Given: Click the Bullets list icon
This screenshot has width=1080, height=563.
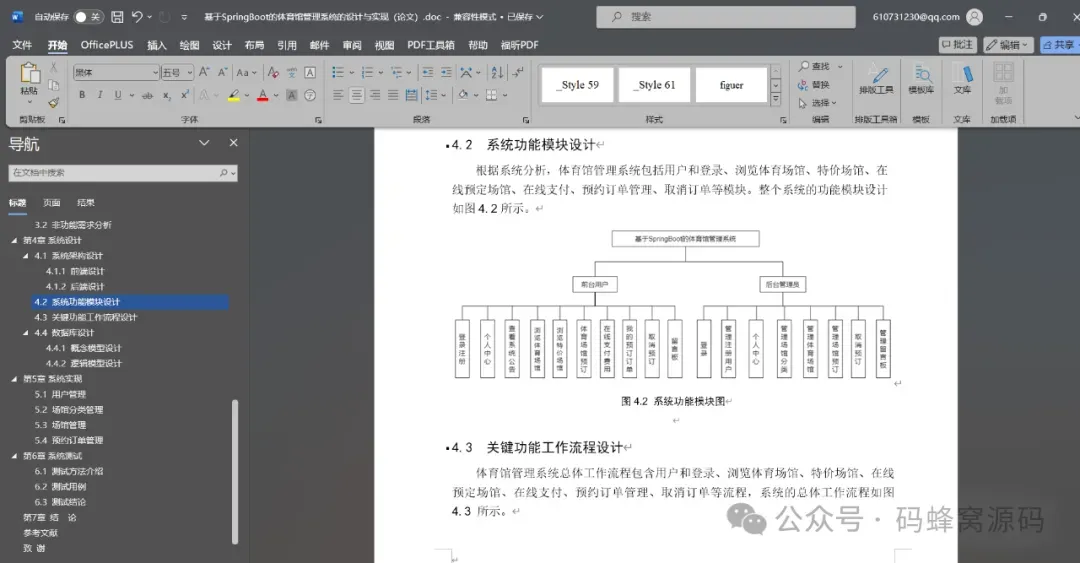Looking at the screenshot, I should [x=338, y=72].
